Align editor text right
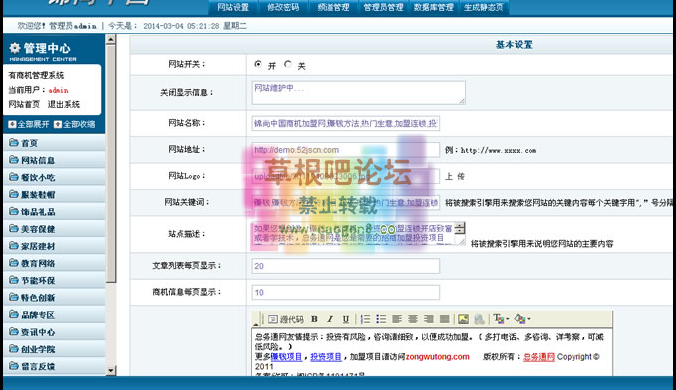The width and height of the screenshot is (676, 390). pos(429,319)
